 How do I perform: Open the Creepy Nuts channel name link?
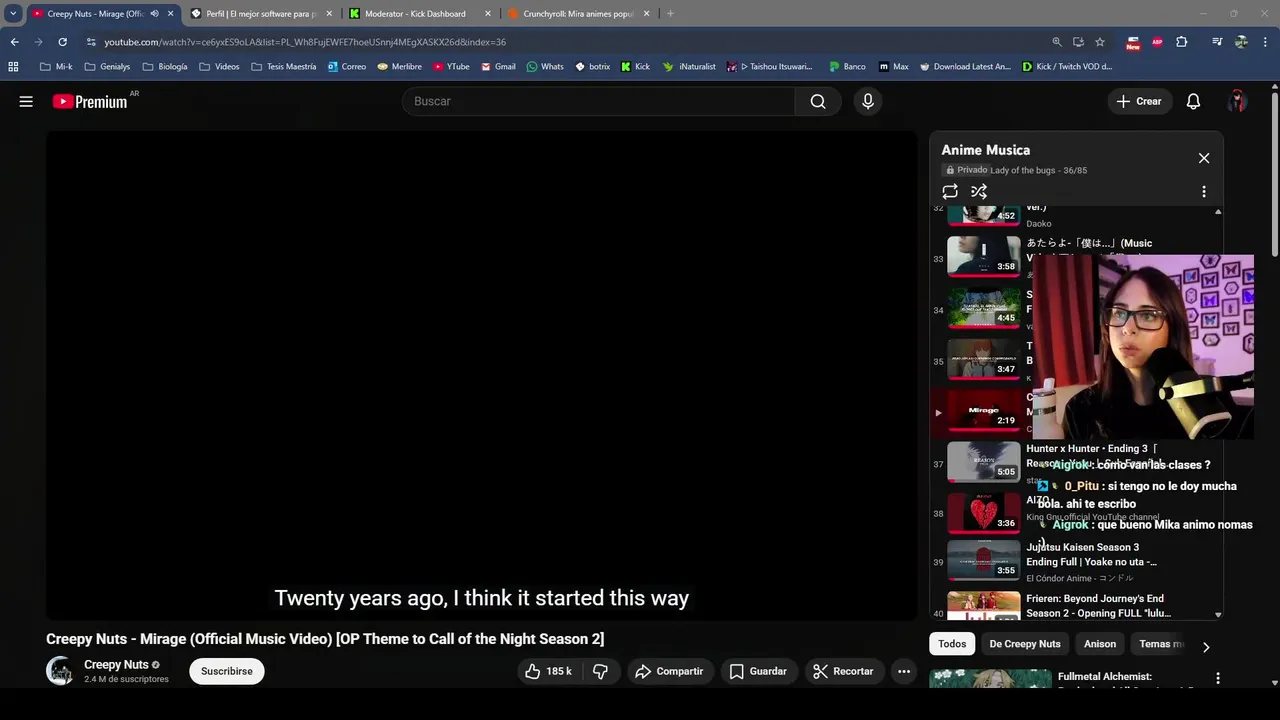pyautogui.click(x=116, y=665)
